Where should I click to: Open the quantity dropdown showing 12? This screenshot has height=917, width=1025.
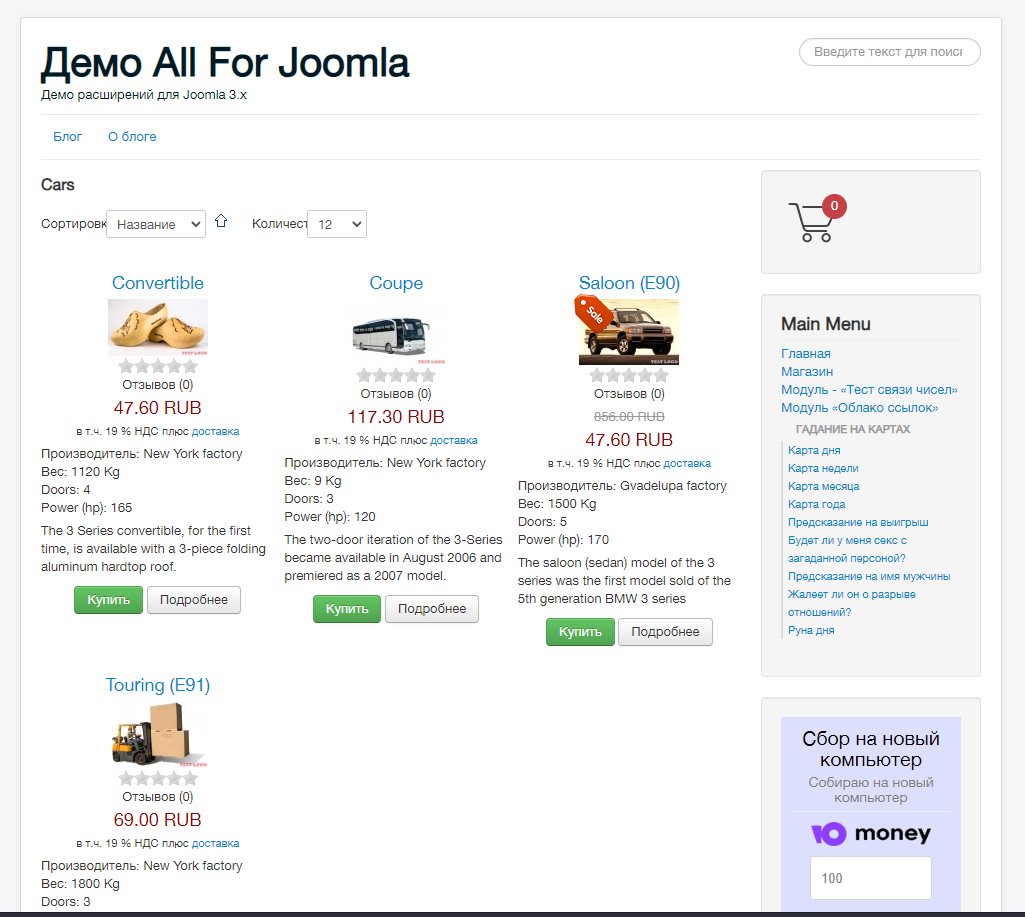337,224
